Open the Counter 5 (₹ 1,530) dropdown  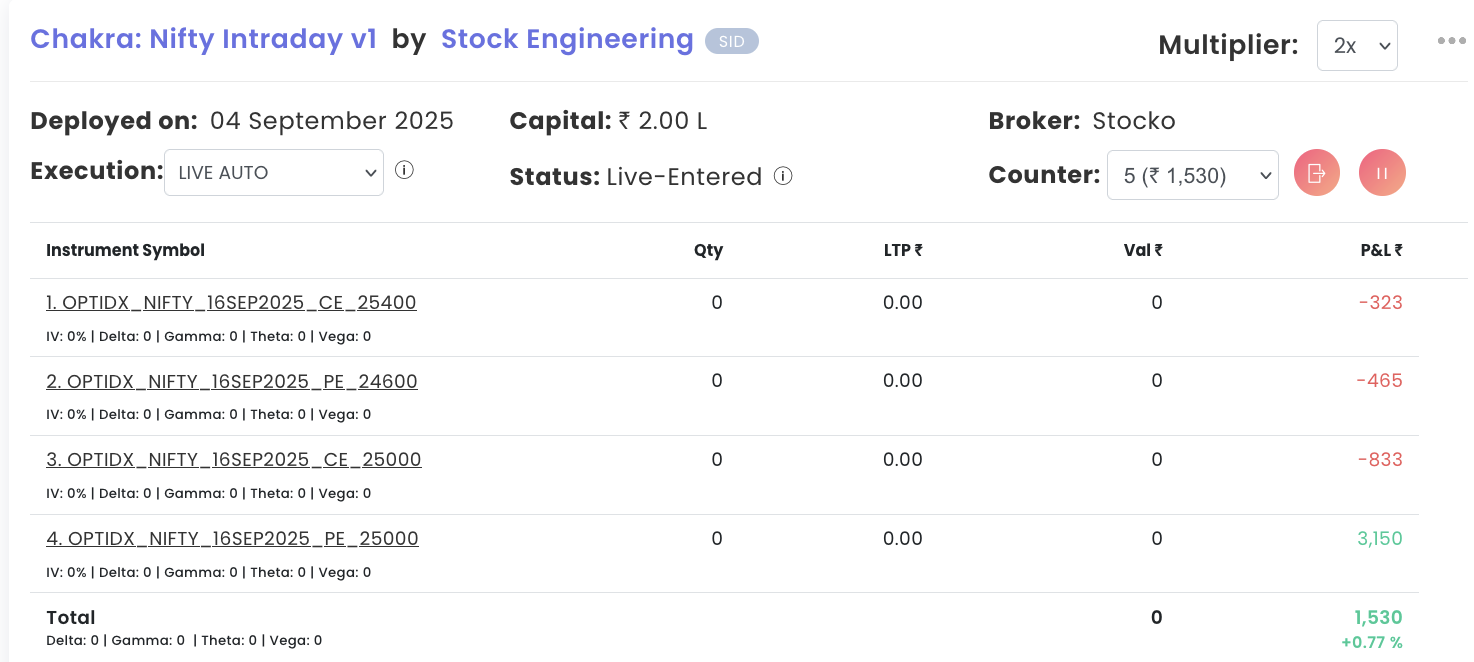pyautogui.click(x=1192, y=175)
